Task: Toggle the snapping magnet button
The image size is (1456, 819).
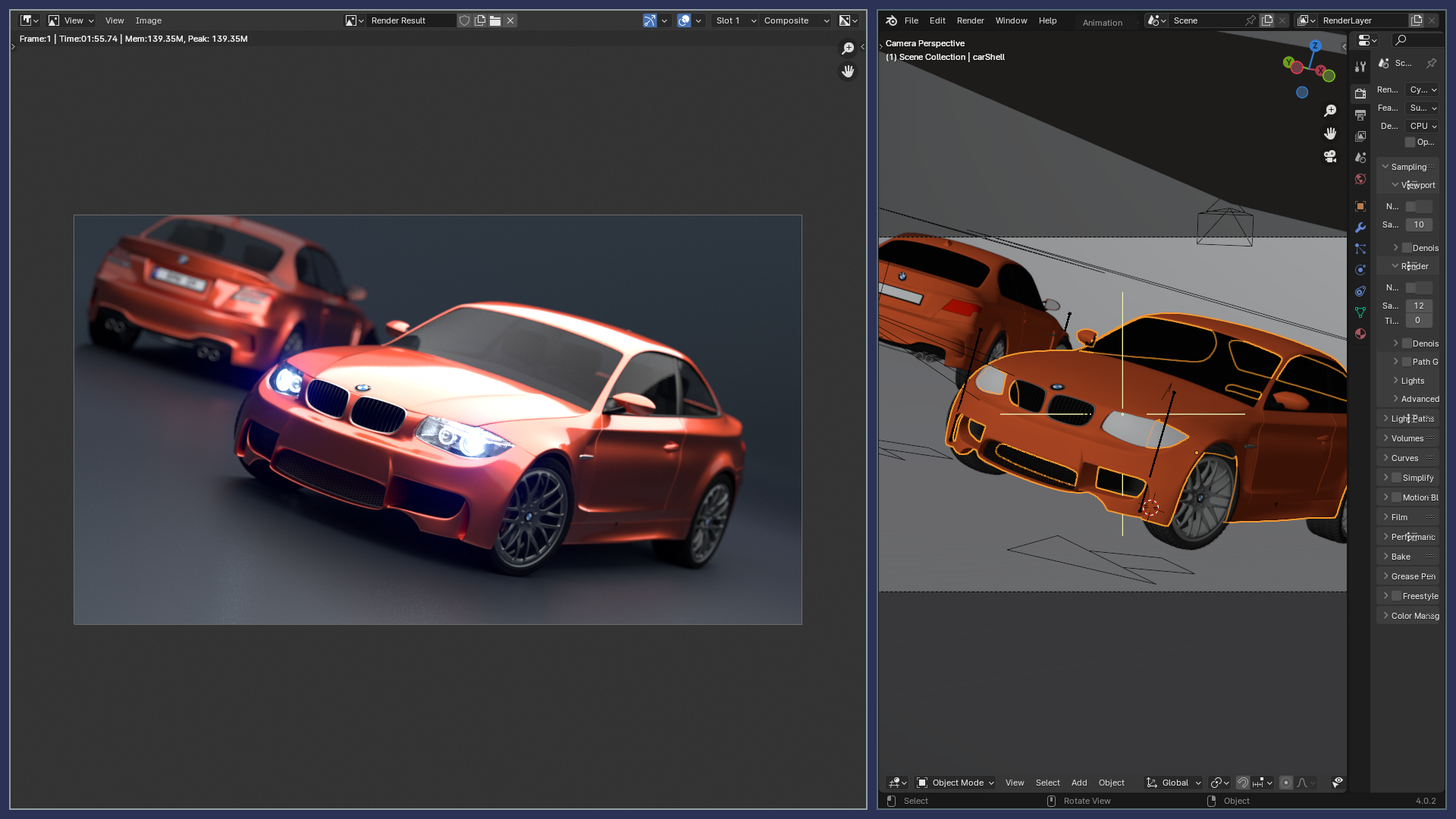Action: pyautogui.click(x=1243, y=783)
